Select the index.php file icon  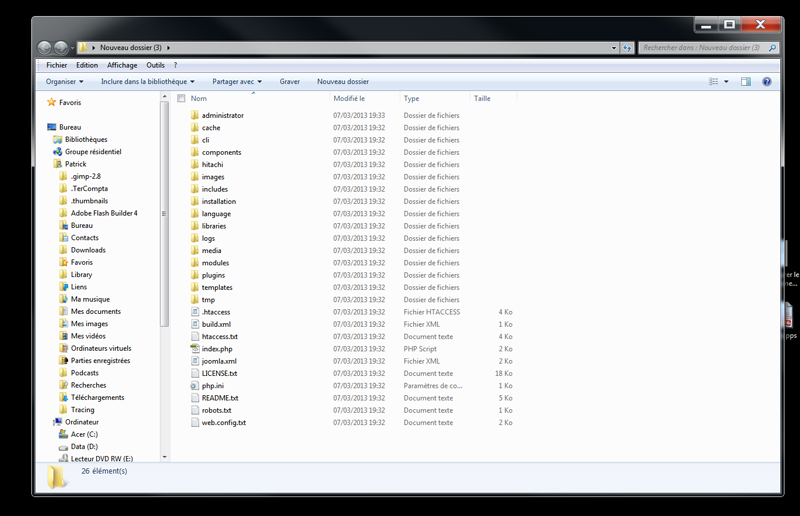pyautogui.click(x=195, y=349)
